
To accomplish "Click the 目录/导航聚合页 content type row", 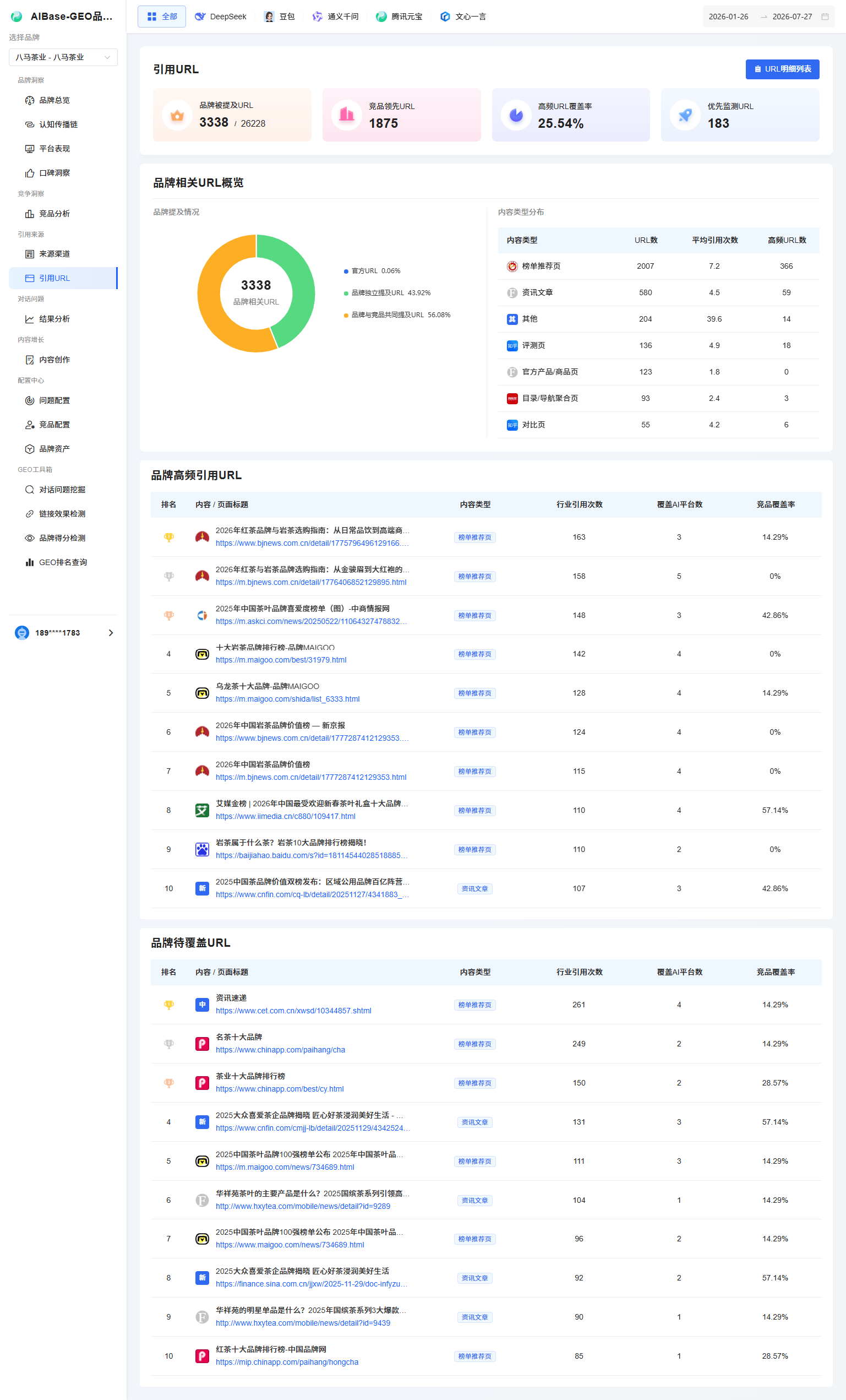I will pyautogui.click(x=659, y=398).
